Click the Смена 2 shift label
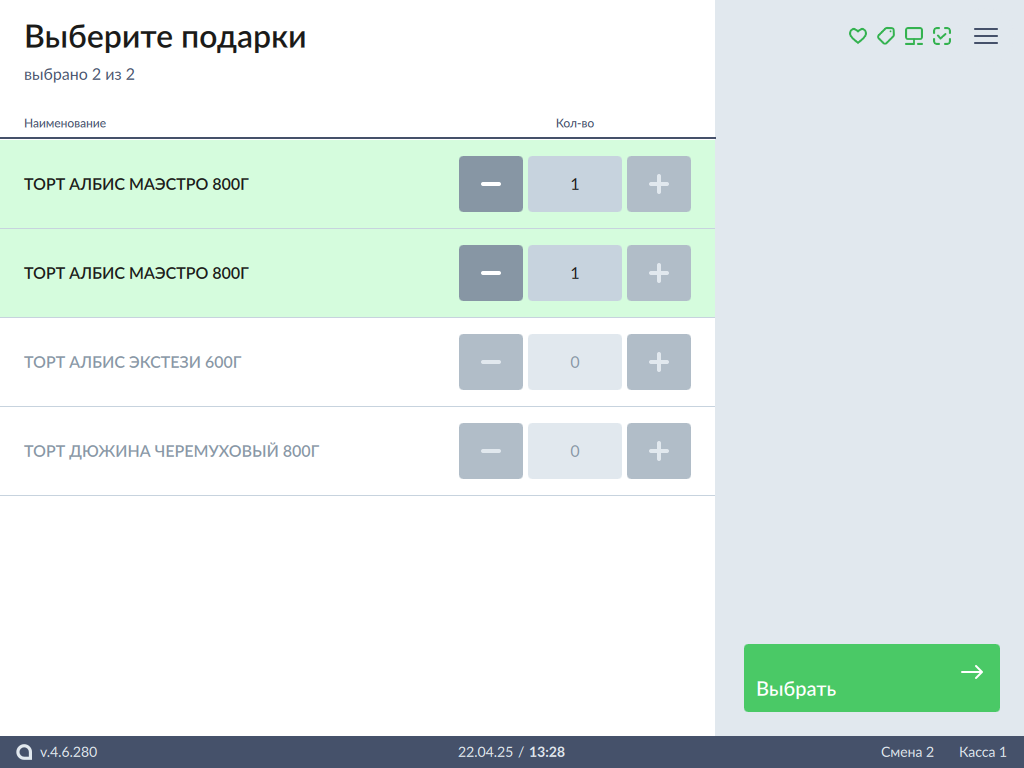The height and width of the screenshot is (768, 1024). pos(907,752)
